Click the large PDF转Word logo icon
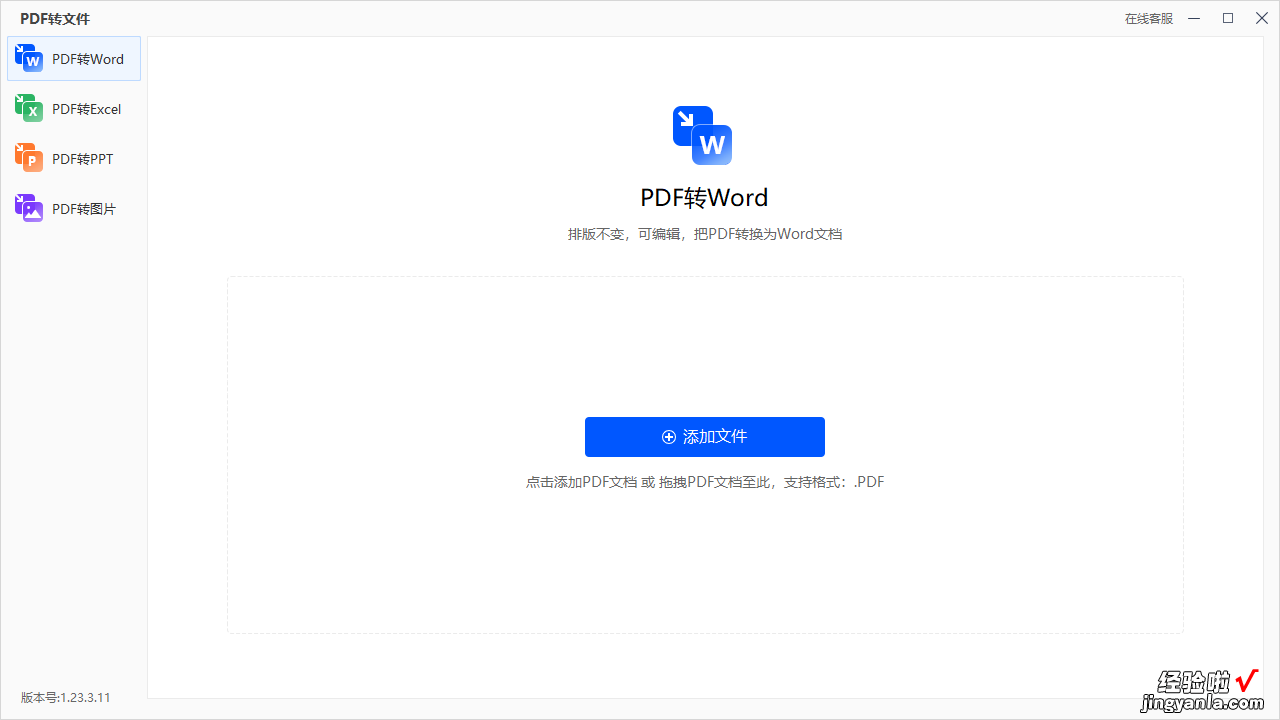Screen dimensions: 1280x720 click(703, 135)
